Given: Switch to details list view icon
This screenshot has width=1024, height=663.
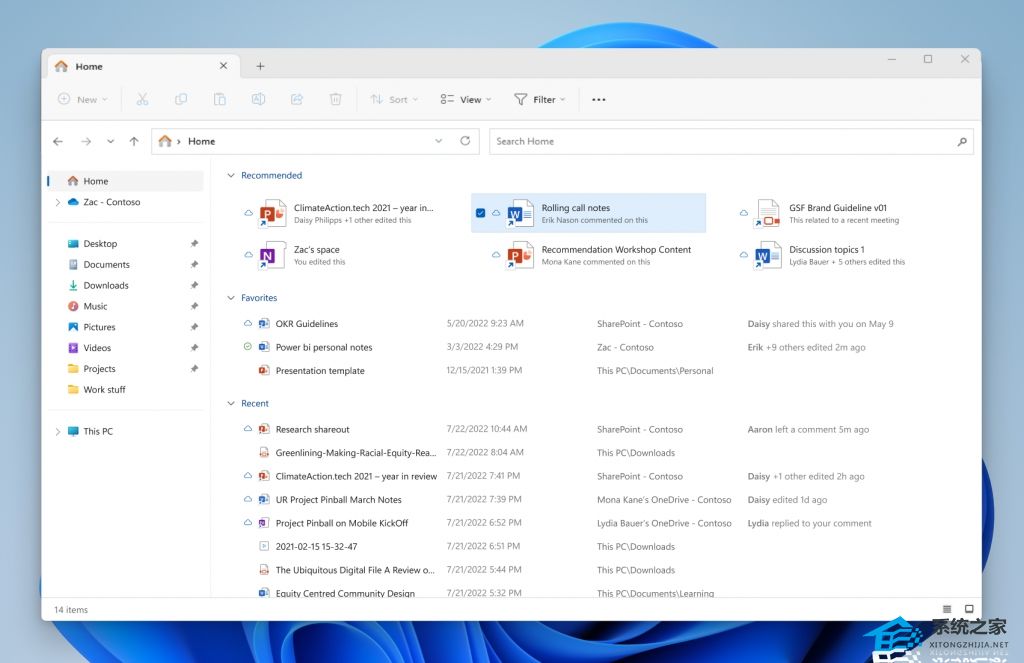Looking at the screenshot, I should (947, 609).
